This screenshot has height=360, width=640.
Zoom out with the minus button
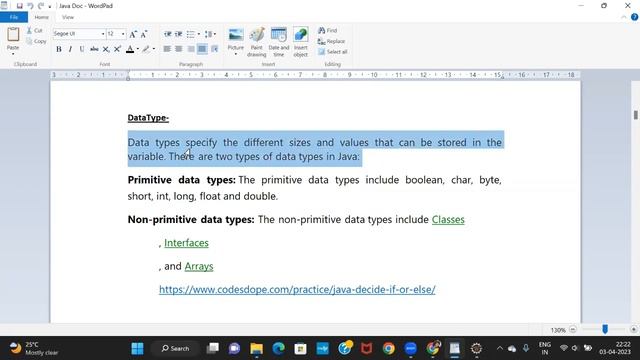[x=573, y=329]
